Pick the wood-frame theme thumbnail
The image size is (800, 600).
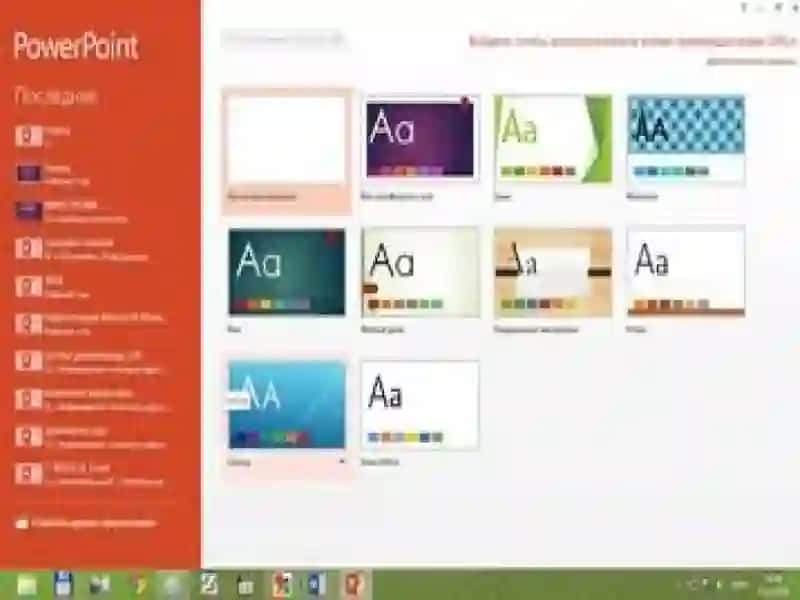(x=553, y=272)
